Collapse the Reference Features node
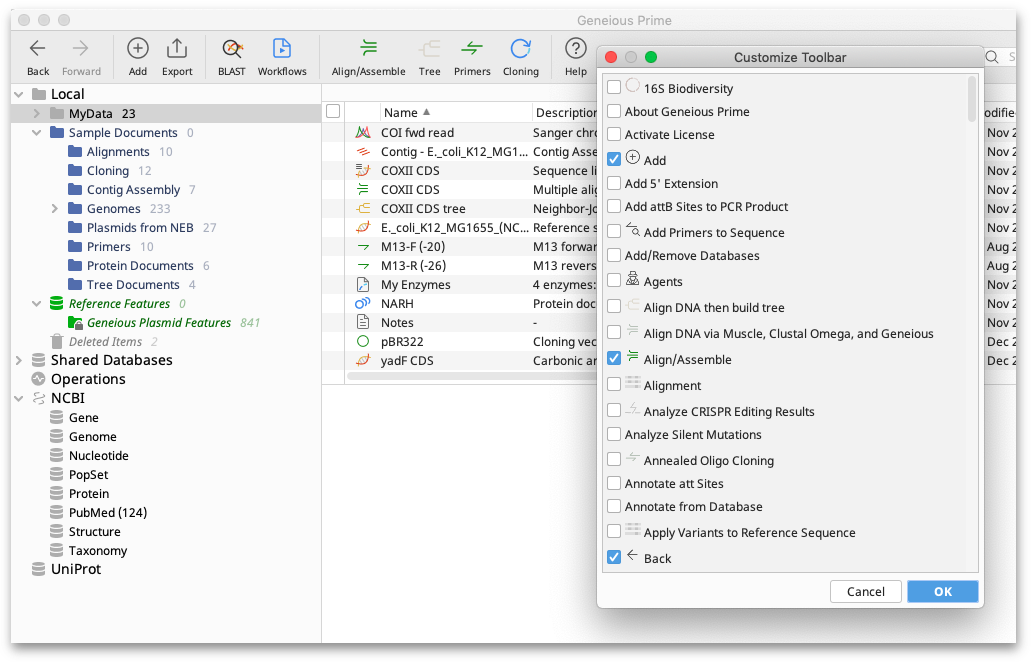Viewport: 1033px width, 662px height. coord(37,304)
